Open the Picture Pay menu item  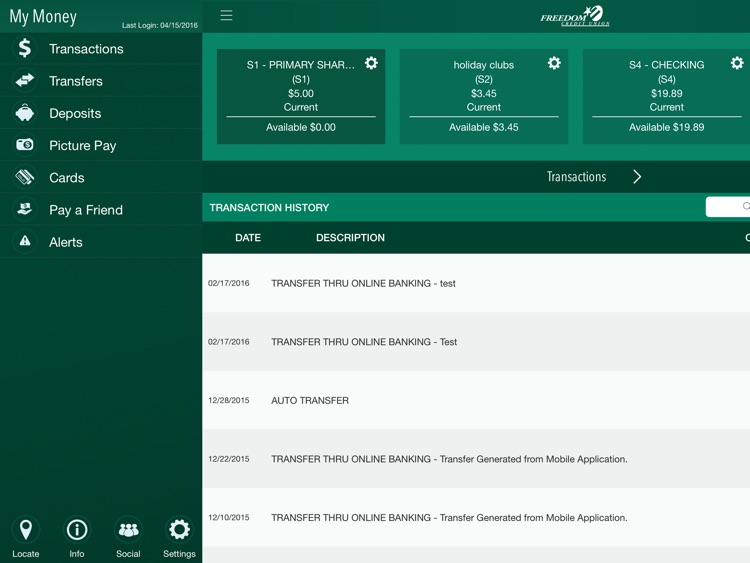101,145
